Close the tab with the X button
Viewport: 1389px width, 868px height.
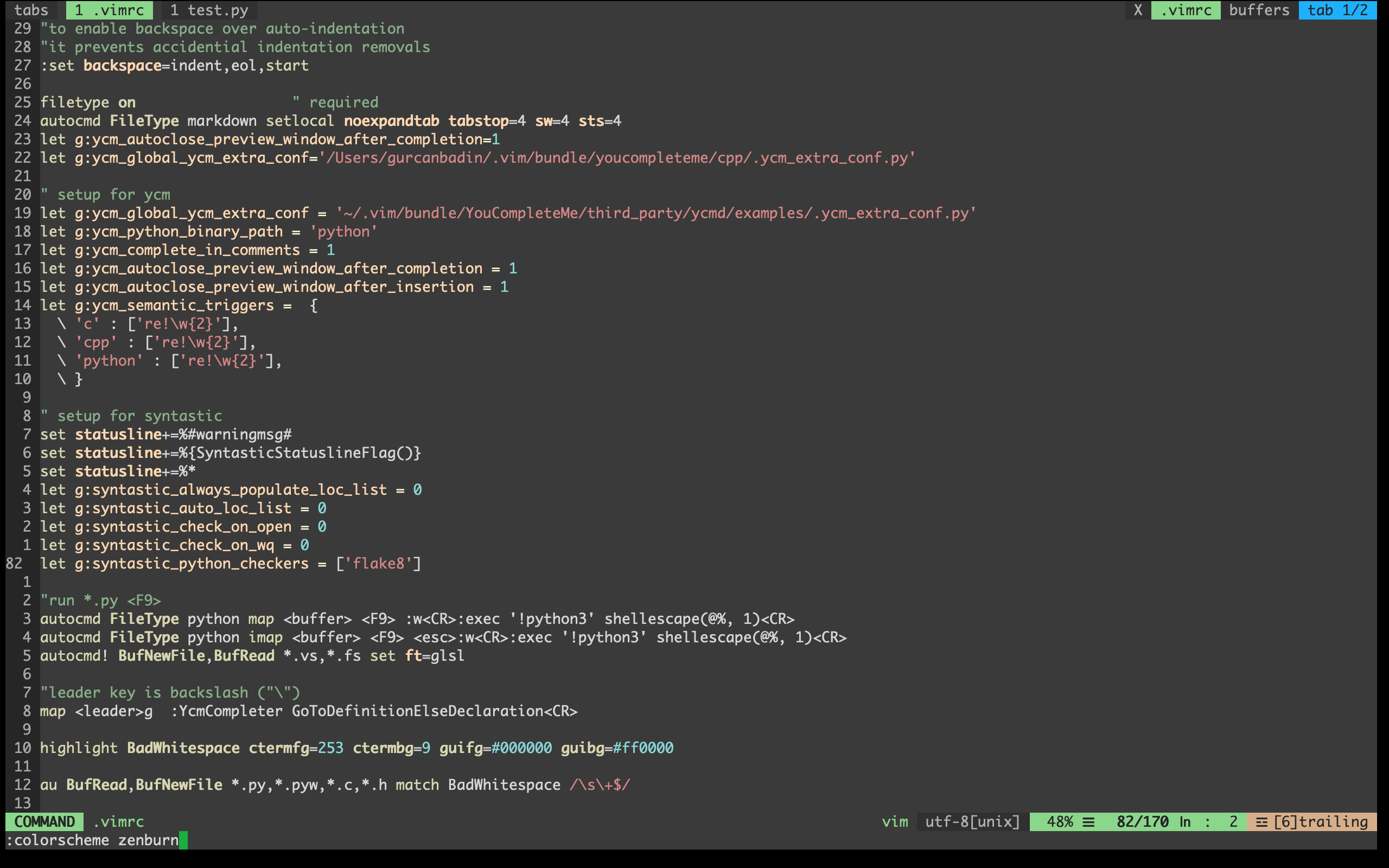point(1138,10)
